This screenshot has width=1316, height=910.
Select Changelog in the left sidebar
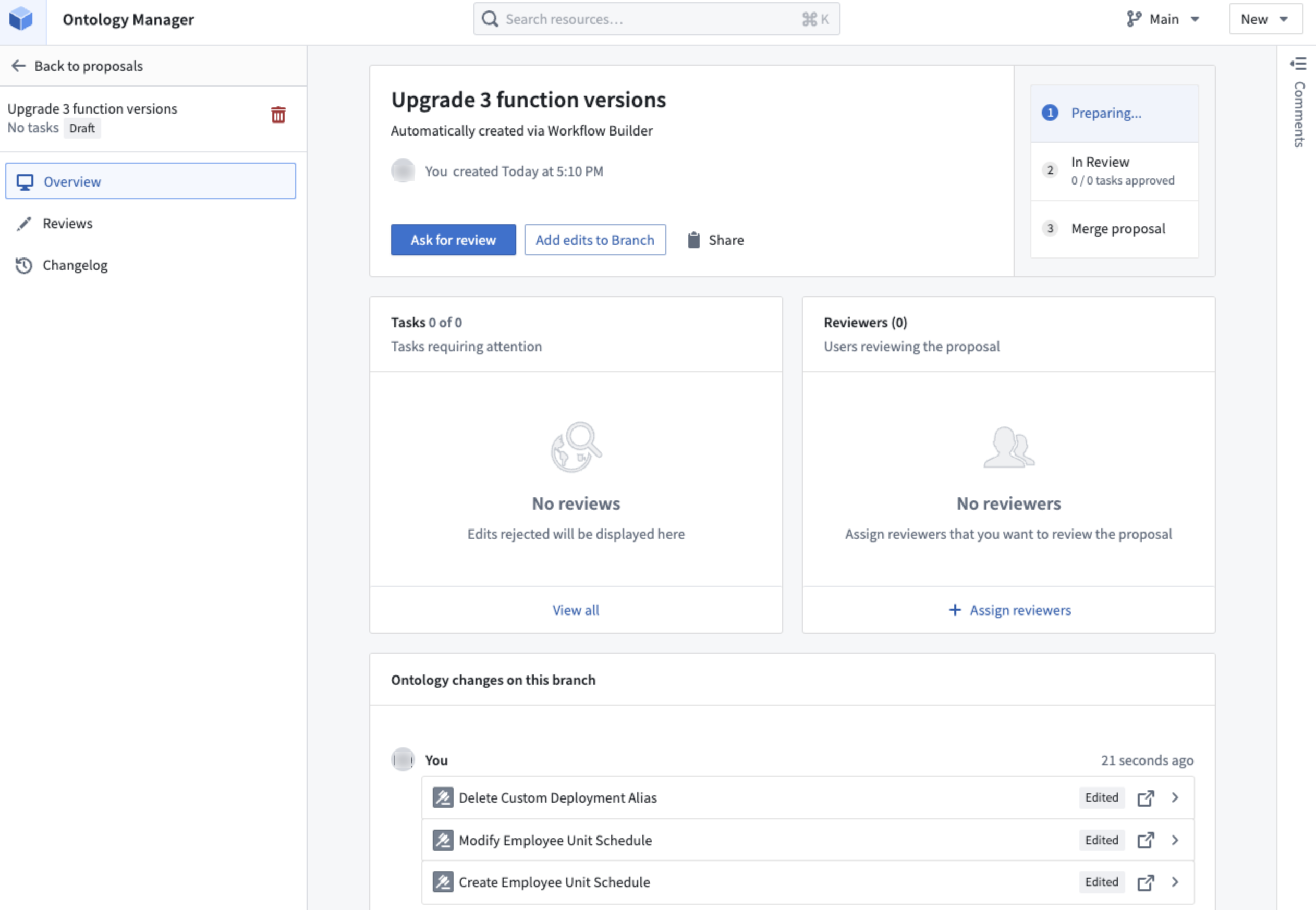click(75, 265)
